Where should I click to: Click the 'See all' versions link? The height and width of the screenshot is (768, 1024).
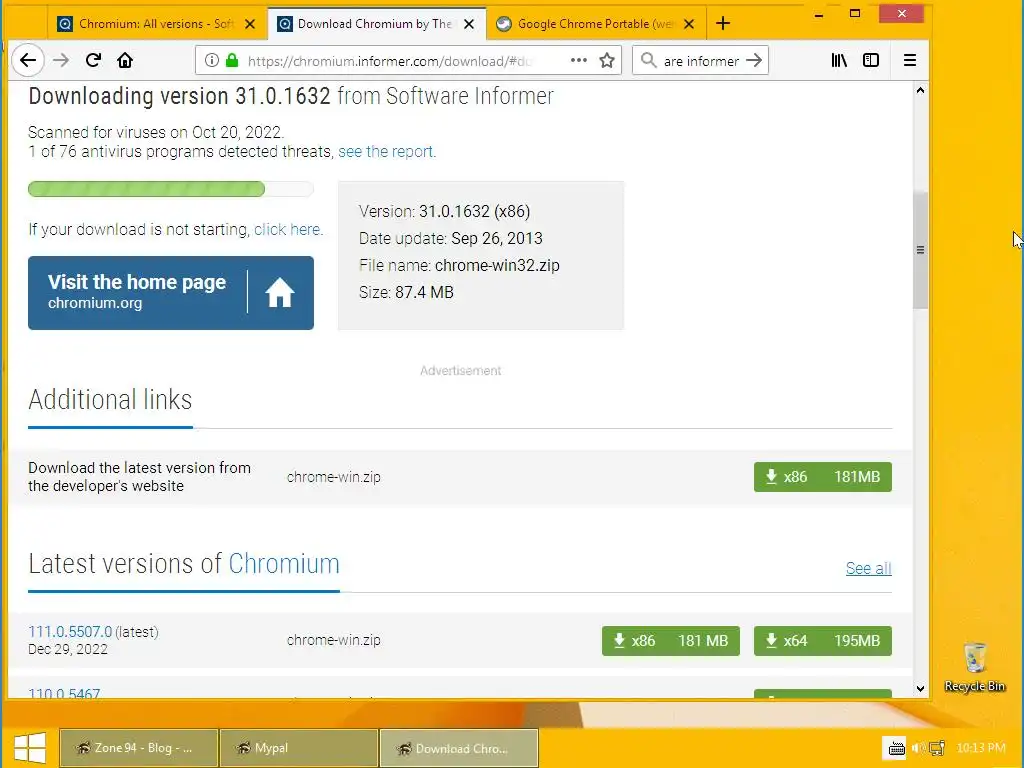pos(868,568)
